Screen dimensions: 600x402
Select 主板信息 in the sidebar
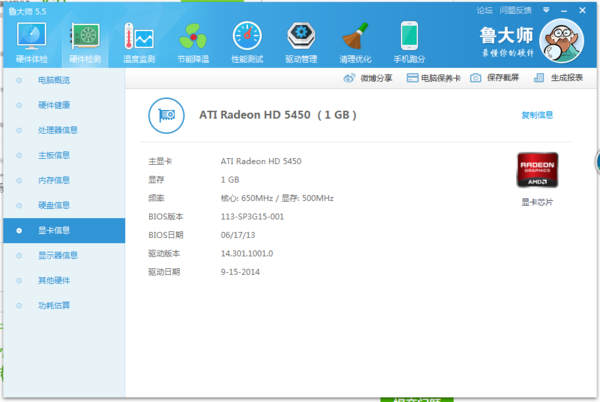click(64, 155)
